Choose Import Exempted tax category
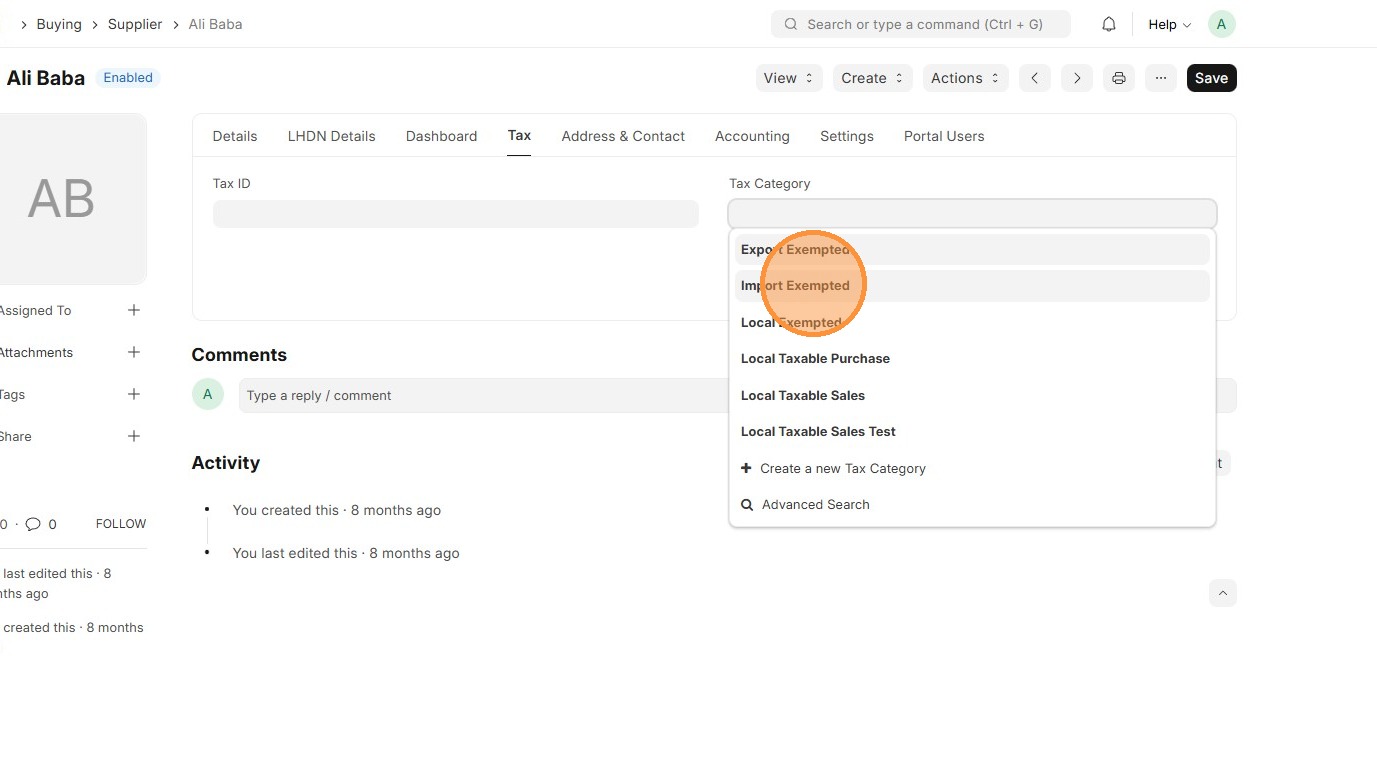Image resolution: width=1377 pixels, height=769 pixels. (x=972, y=286)
